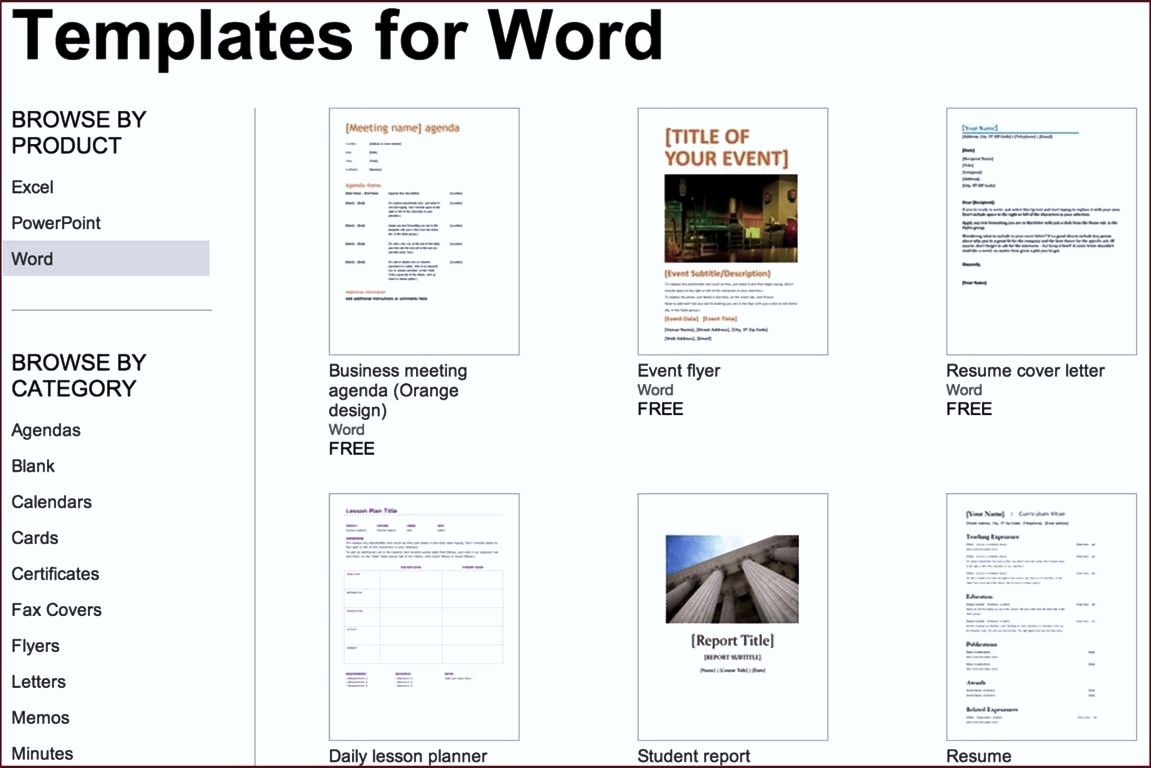Open the Flyers category
The width and height of the screenshot is (1151, 768).
35,646
